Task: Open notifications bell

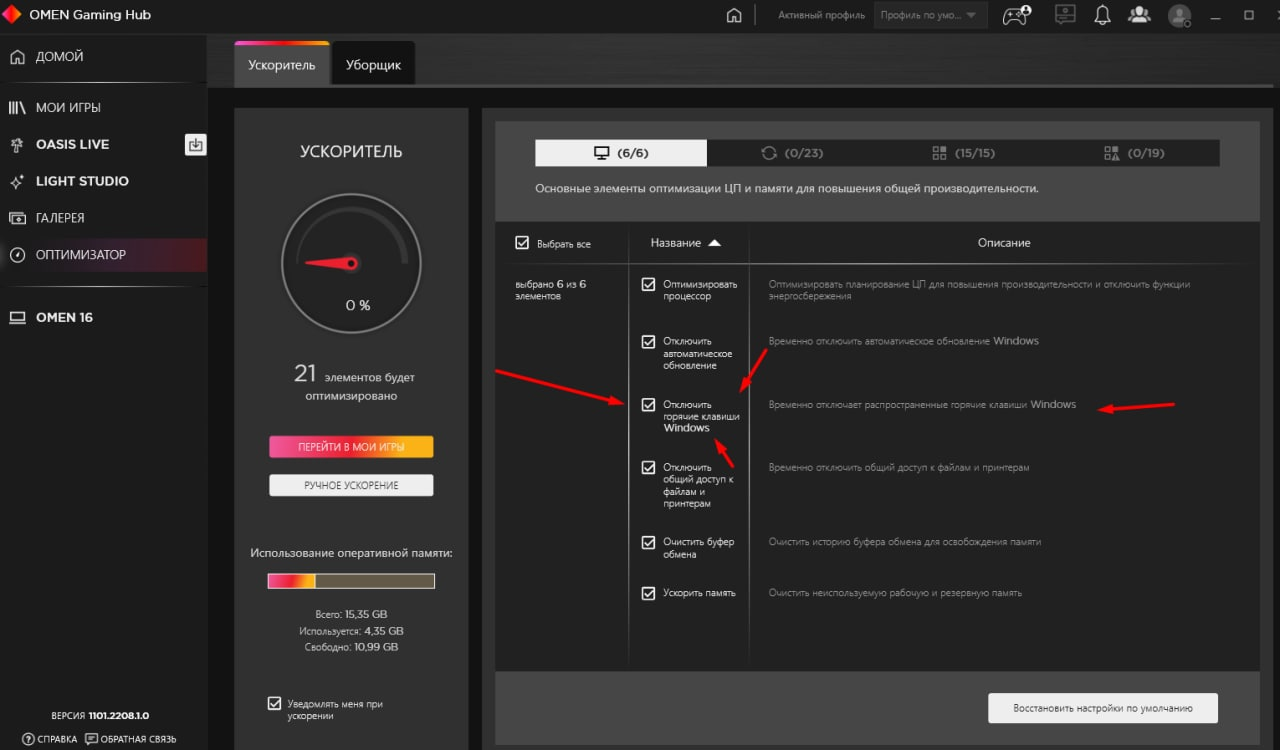Action: point(1102,15)
